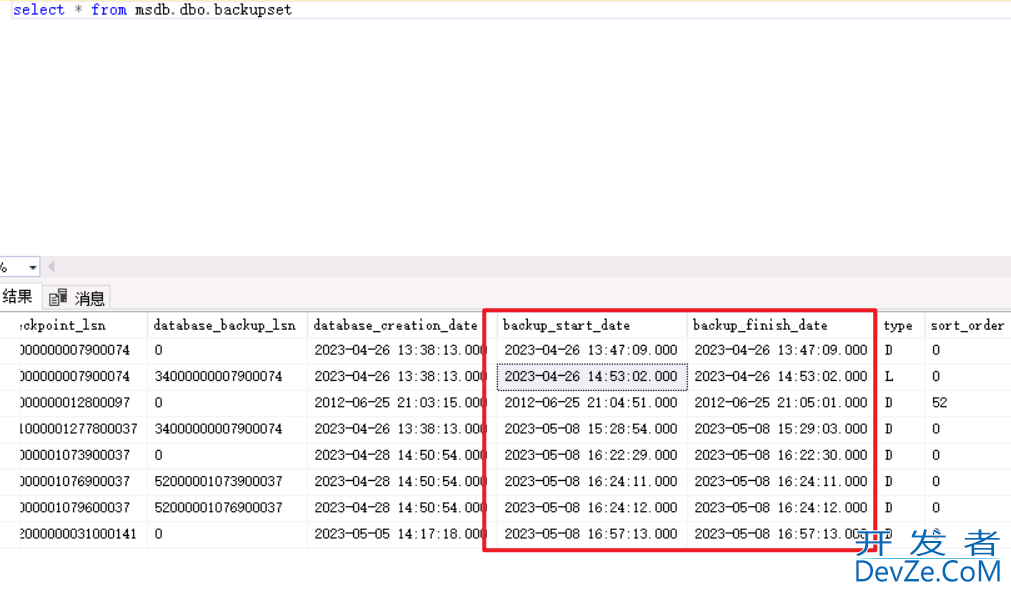Select backup_finish_date cell 2023-05-08 15:29:03.000
The width and height of the screenshot is (1011, 593).
pos(780,429)
